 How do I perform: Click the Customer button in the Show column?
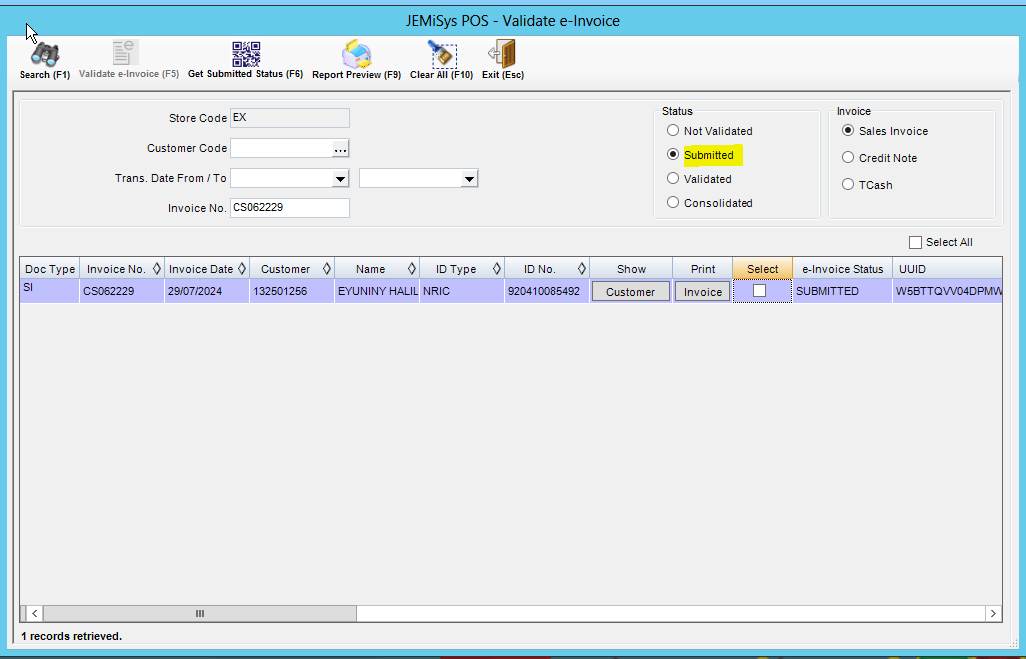click(x=630, y=290)
